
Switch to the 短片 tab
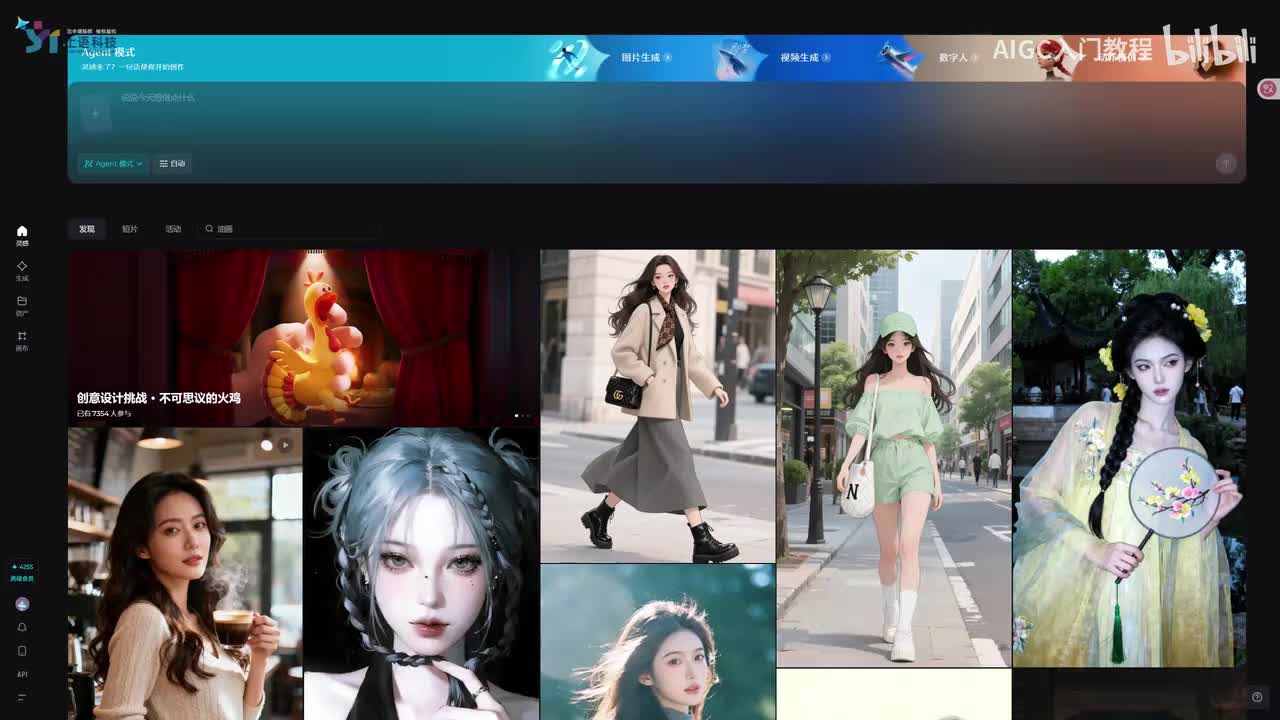click(130, 229)
